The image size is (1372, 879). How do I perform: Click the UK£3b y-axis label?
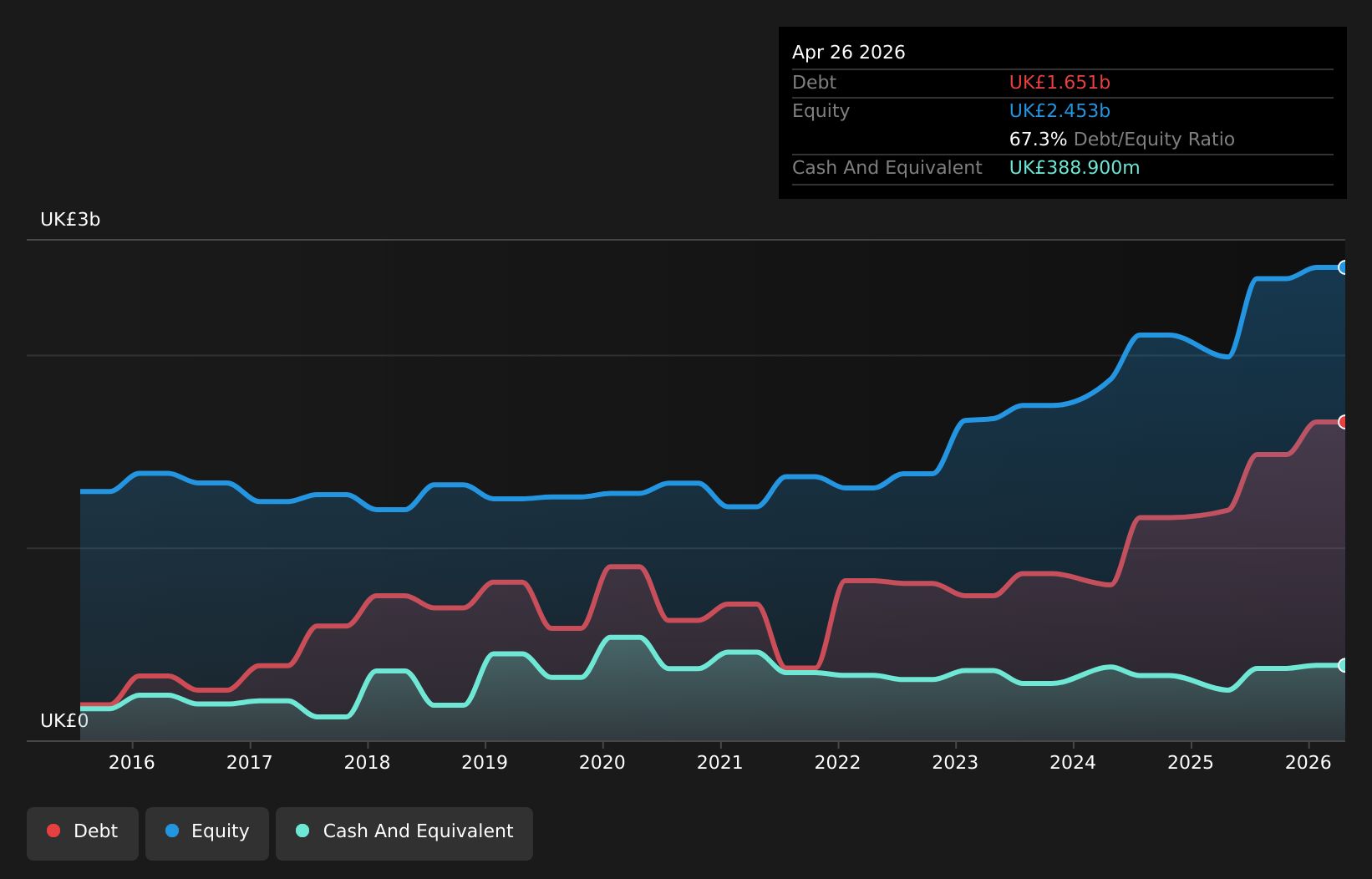(x=70, y=220)
